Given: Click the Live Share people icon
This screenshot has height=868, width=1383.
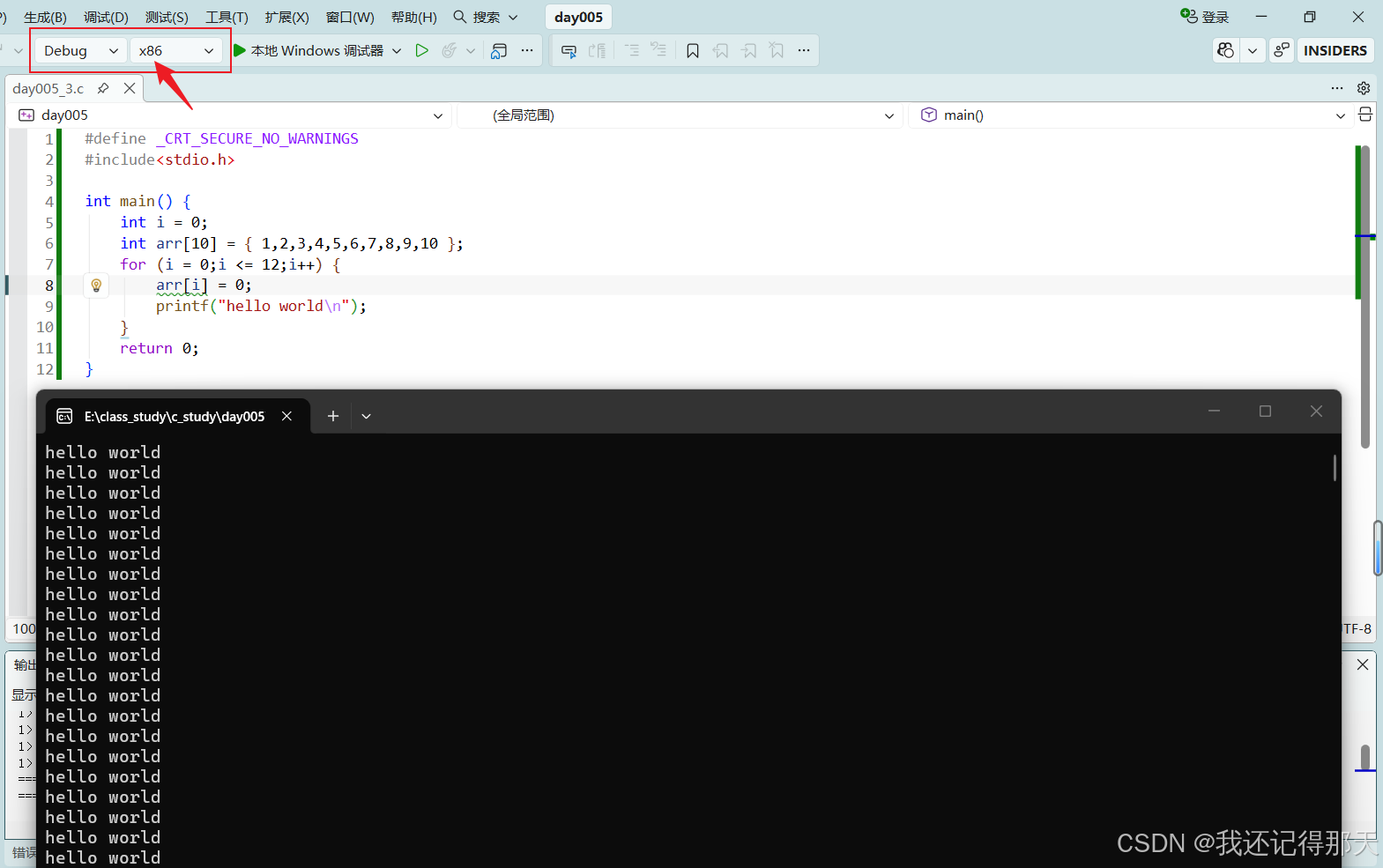Looking at the screenshot, I should click(x=1282, y=50).
